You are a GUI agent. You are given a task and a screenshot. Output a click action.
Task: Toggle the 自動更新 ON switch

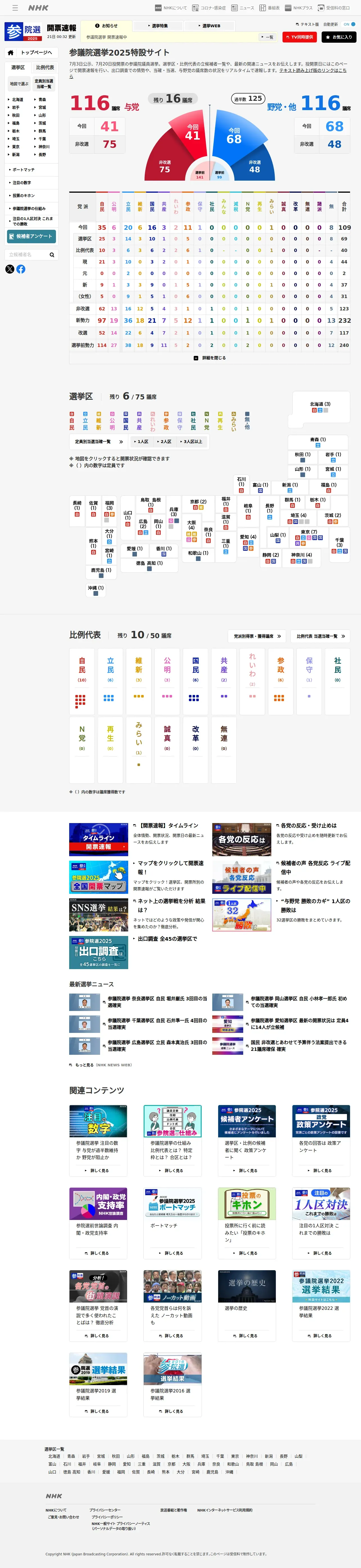click(349, 24)
